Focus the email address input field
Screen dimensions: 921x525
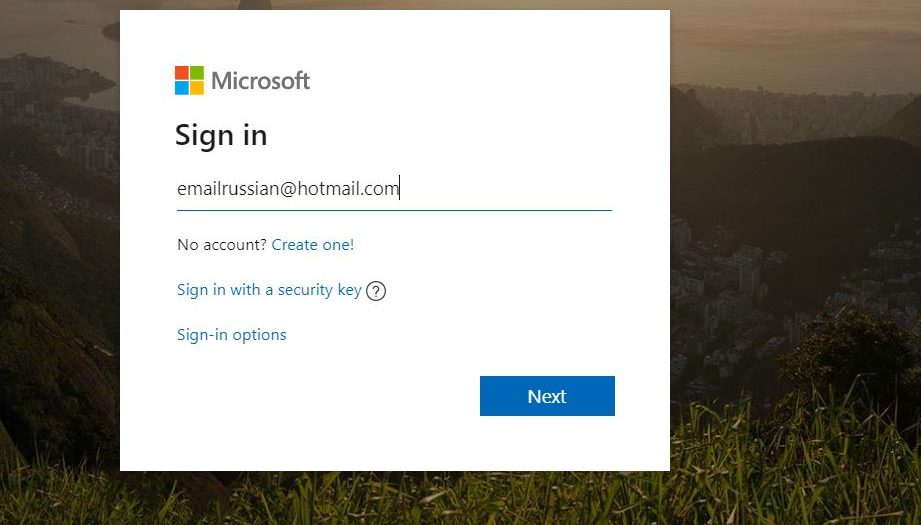pos(394,189)
